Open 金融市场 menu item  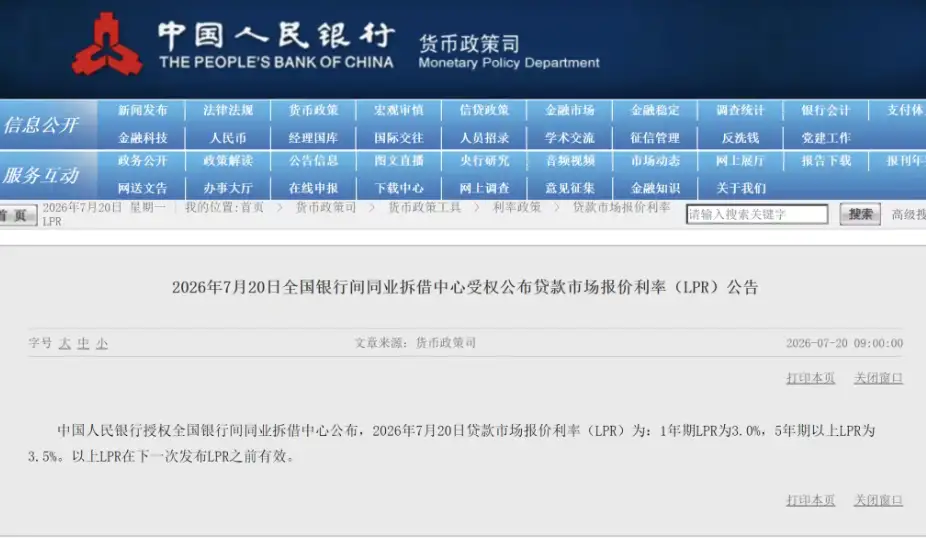[569, 110]
